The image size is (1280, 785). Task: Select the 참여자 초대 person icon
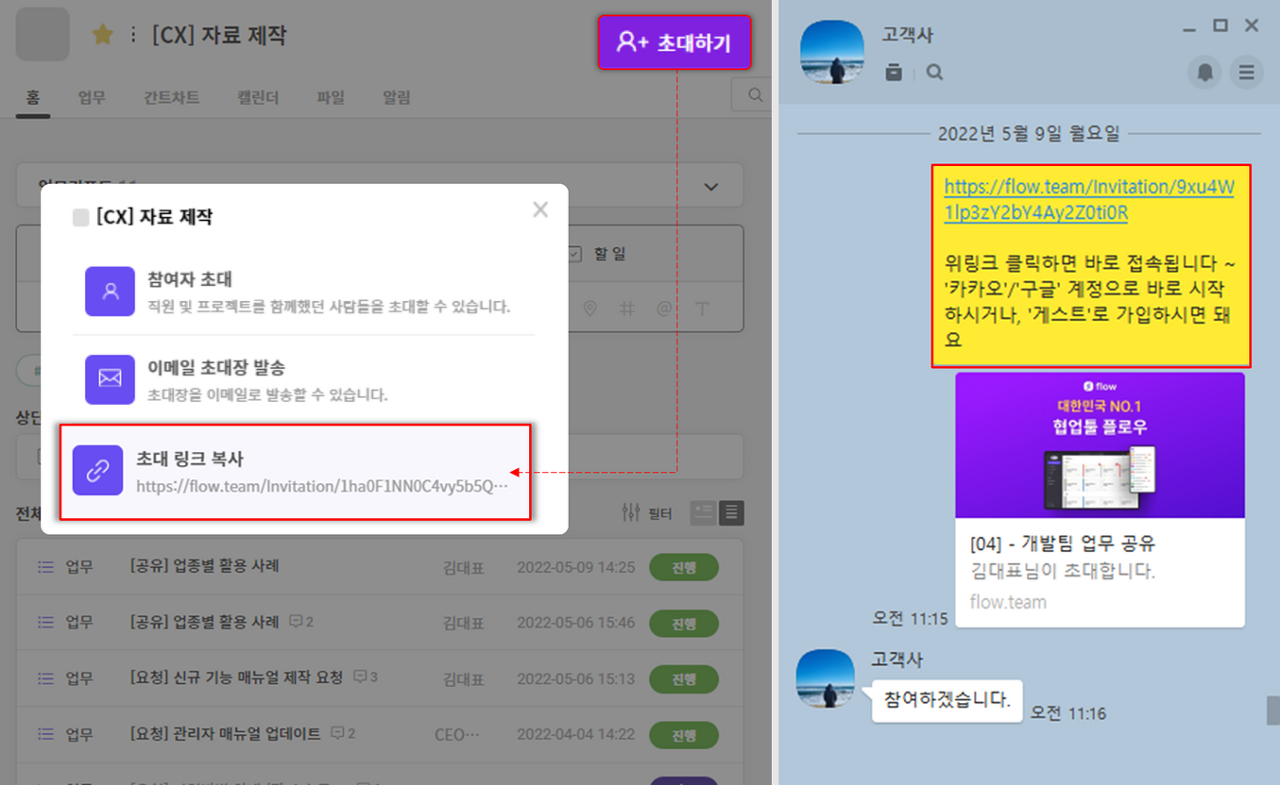(110, 291)
